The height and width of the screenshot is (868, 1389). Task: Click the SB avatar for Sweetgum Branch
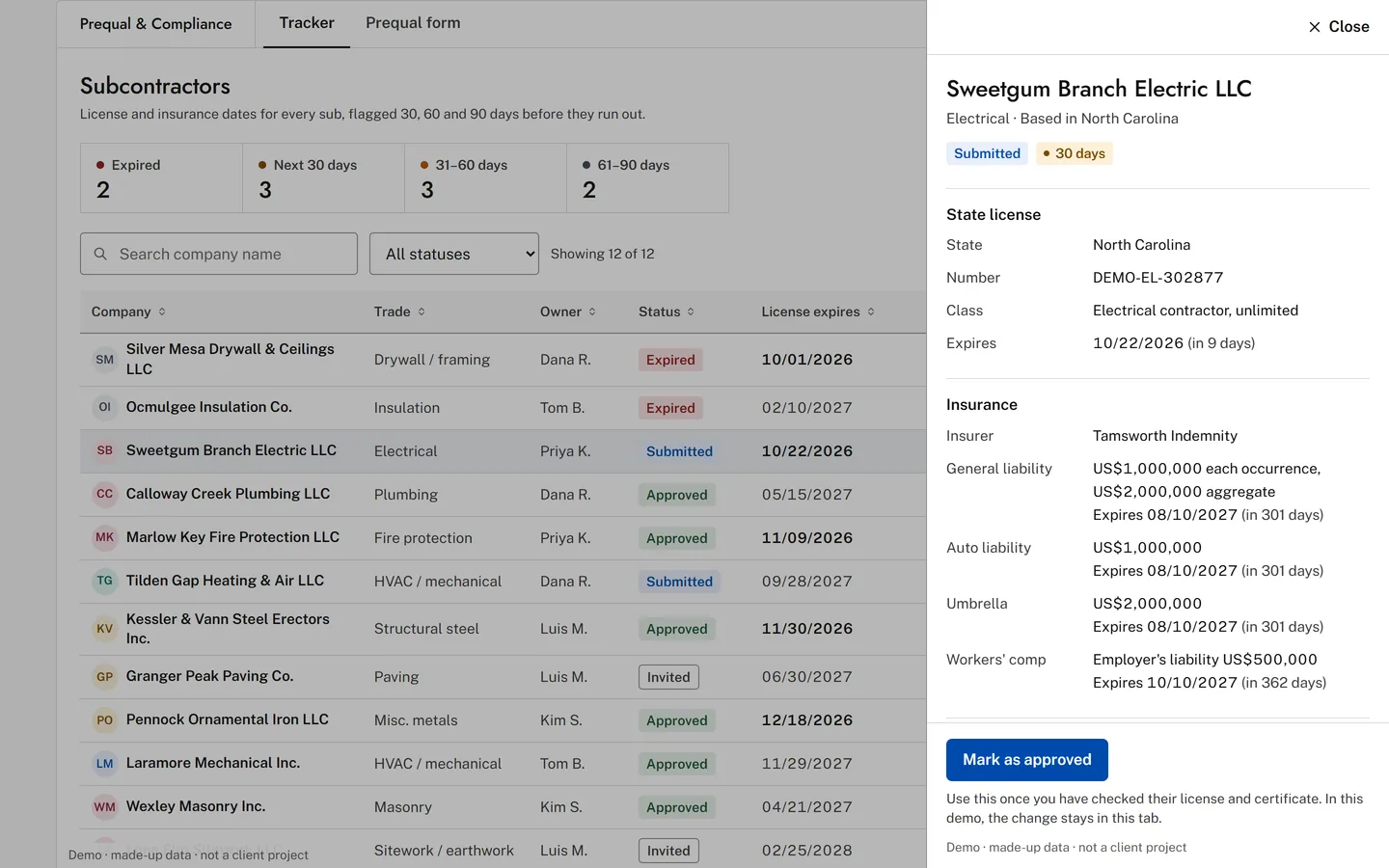point(105,450)
